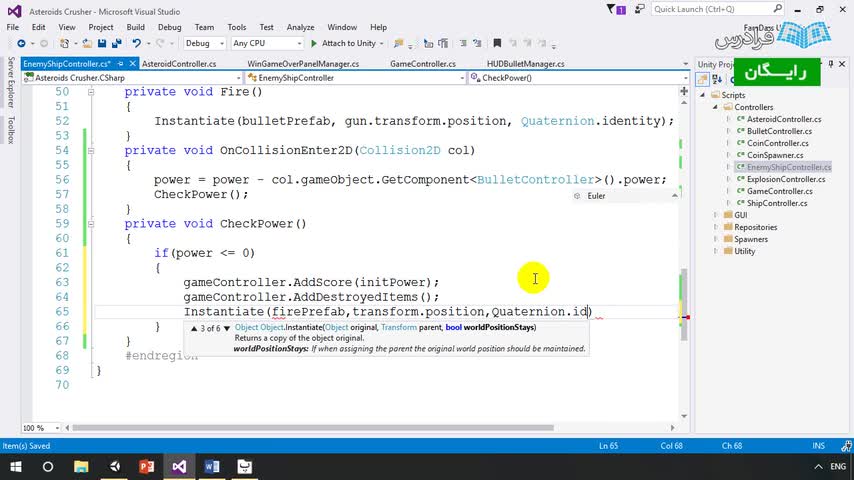Click the green Attach to Unity play icon
The height and width of the screenshot is (480, 854).
point(314,43)
